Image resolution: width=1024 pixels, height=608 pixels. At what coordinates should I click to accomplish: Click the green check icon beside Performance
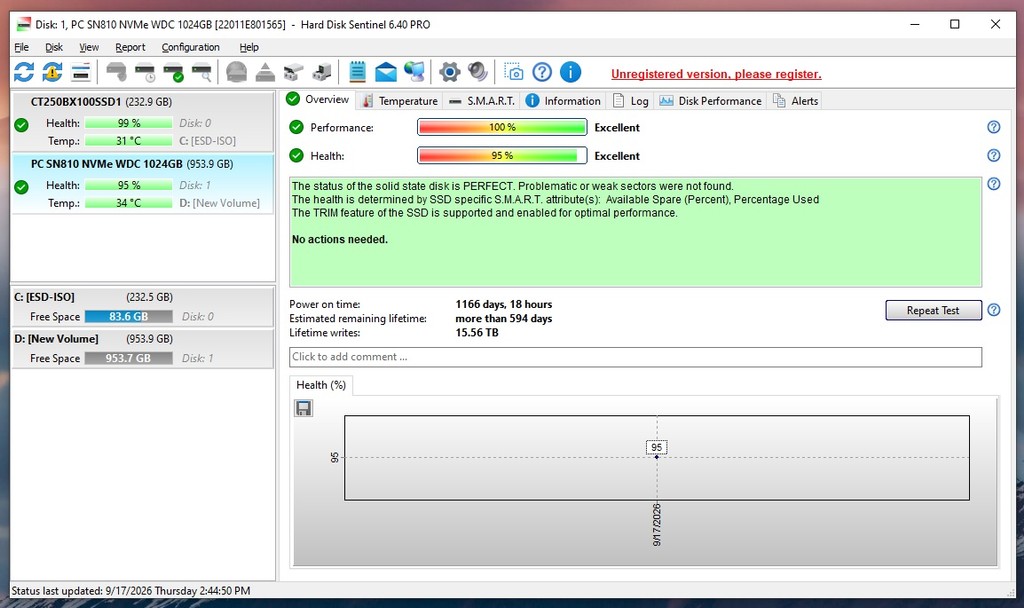(x=296, y=127)
